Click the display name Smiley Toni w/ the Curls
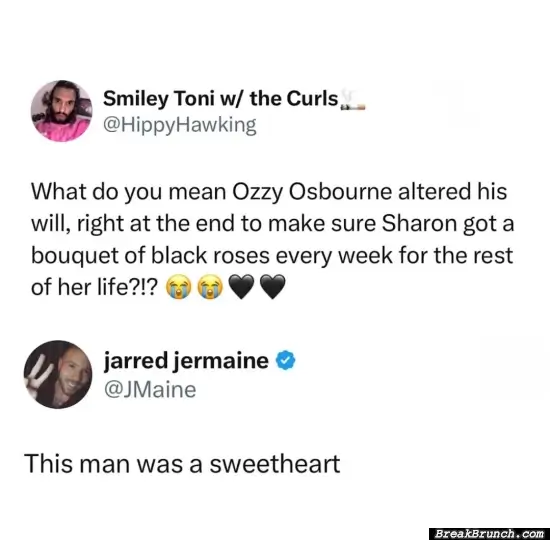This screenshot has width=550, height=540. tap(221, 99)
